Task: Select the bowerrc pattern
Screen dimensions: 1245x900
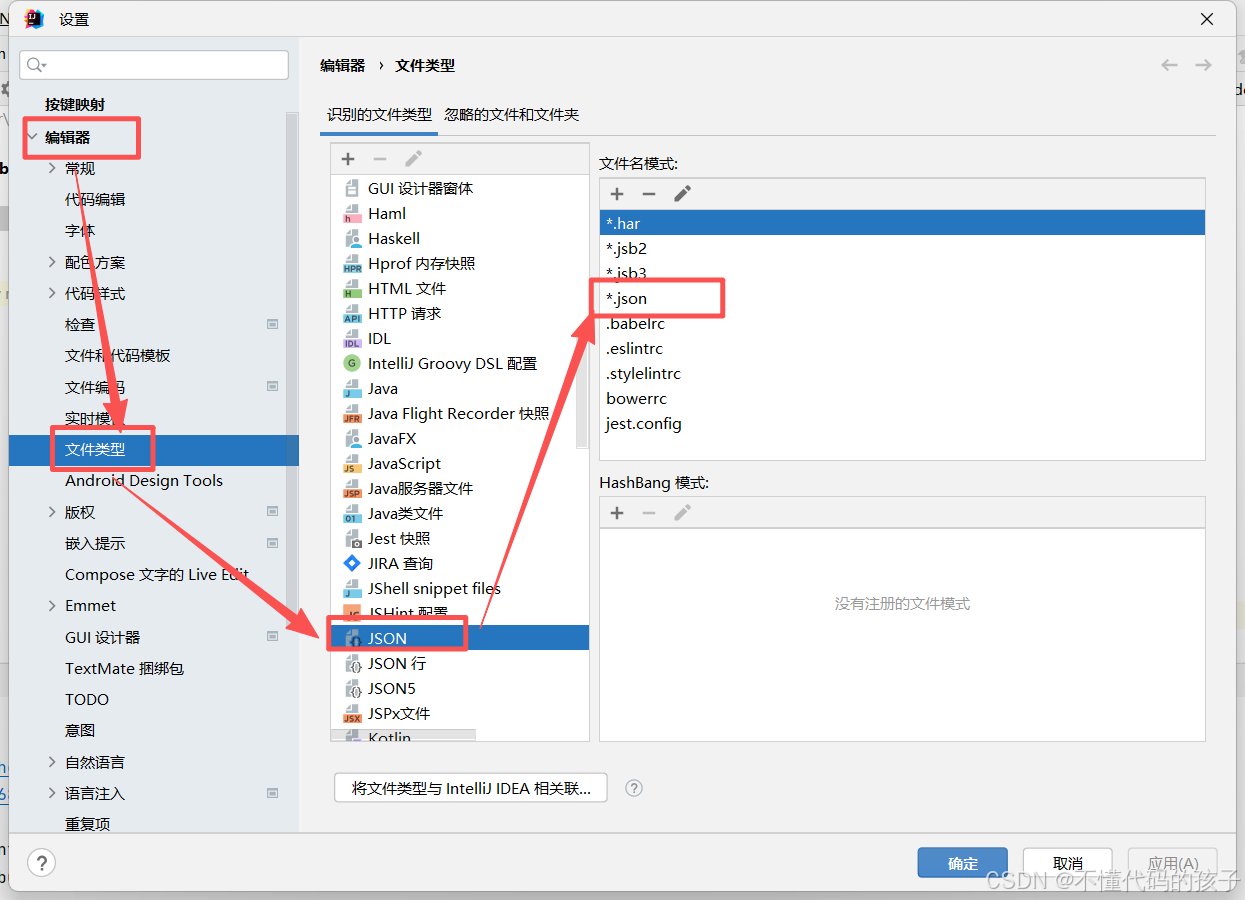Action: (902, 398)
